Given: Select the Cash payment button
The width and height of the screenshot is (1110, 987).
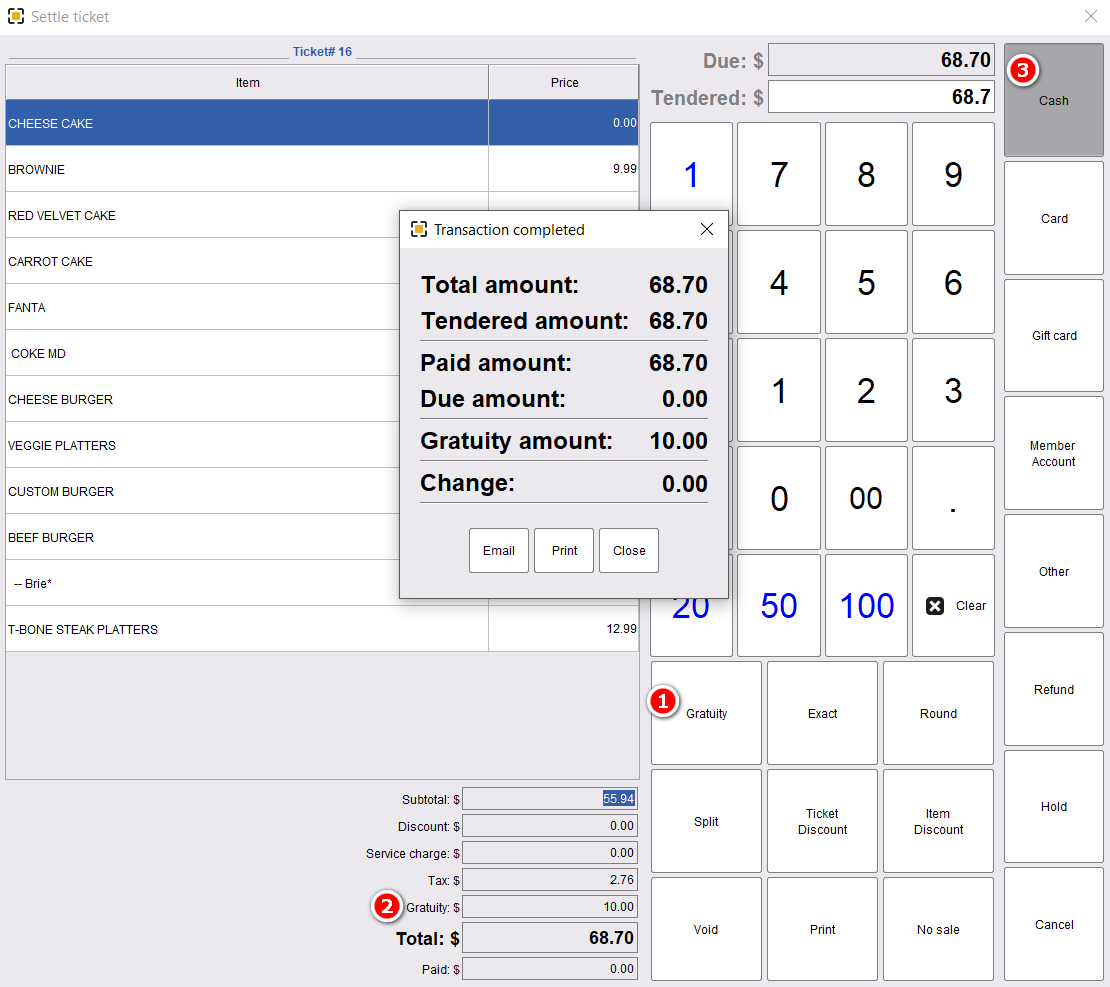Looking at the screenshot, I should click(x=1053, y=100).
